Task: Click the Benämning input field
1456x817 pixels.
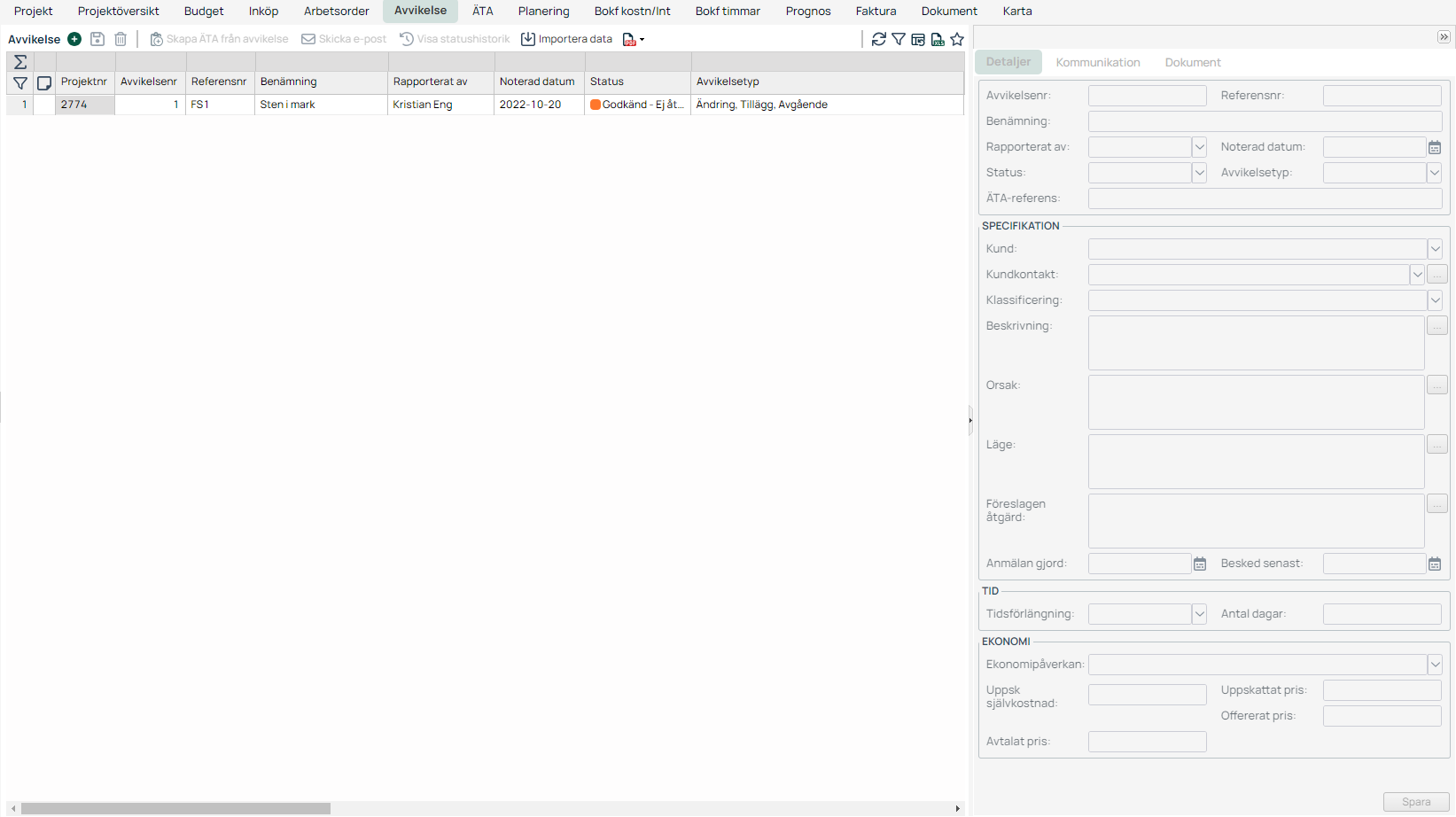Action: pyautogui.click(x=1265, y=121)
